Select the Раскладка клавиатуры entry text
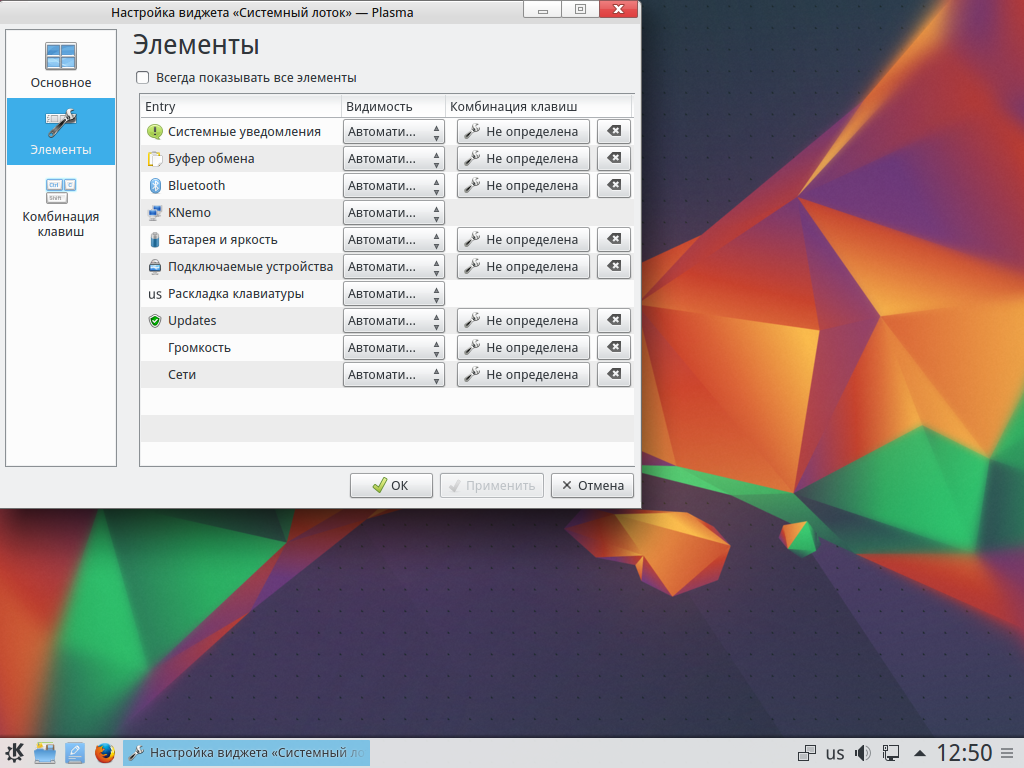 (x=236, y=293)
